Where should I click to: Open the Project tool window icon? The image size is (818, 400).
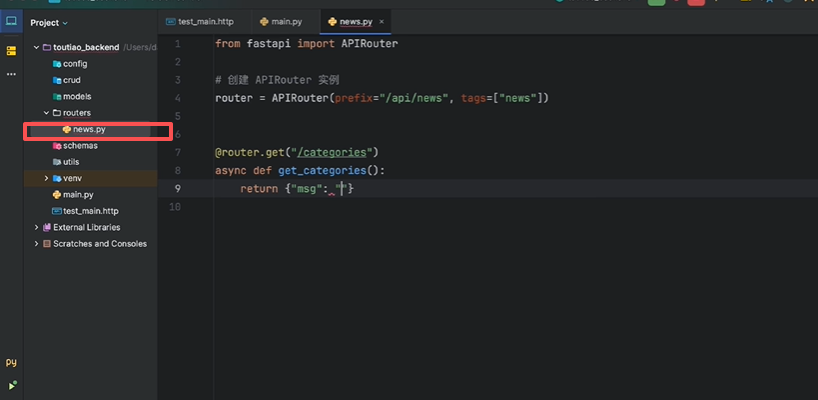[11, 21]
